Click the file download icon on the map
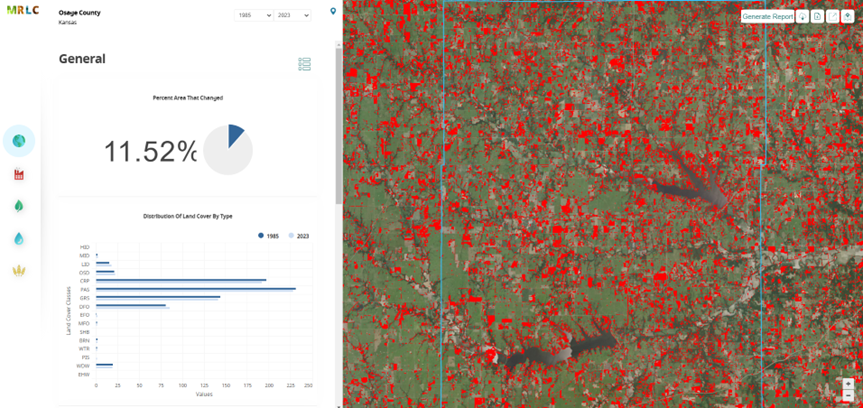This screenshot has height=408, width=863. click(818, 17)
